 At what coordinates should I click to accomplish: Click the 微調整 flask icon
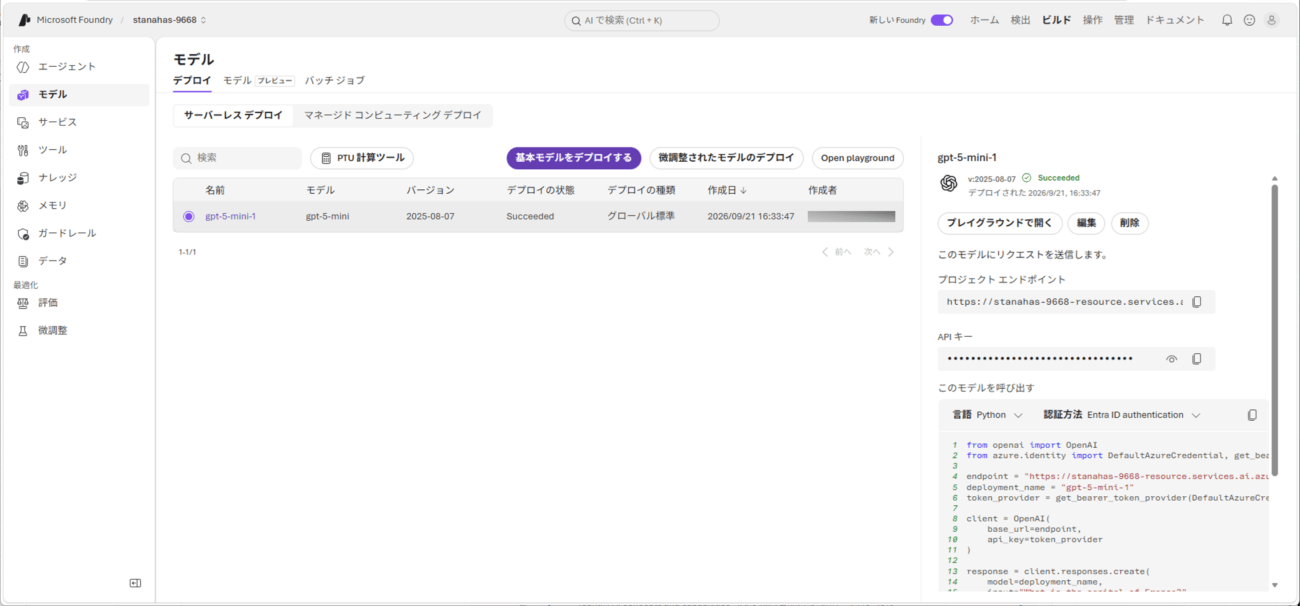coord(23,330)
